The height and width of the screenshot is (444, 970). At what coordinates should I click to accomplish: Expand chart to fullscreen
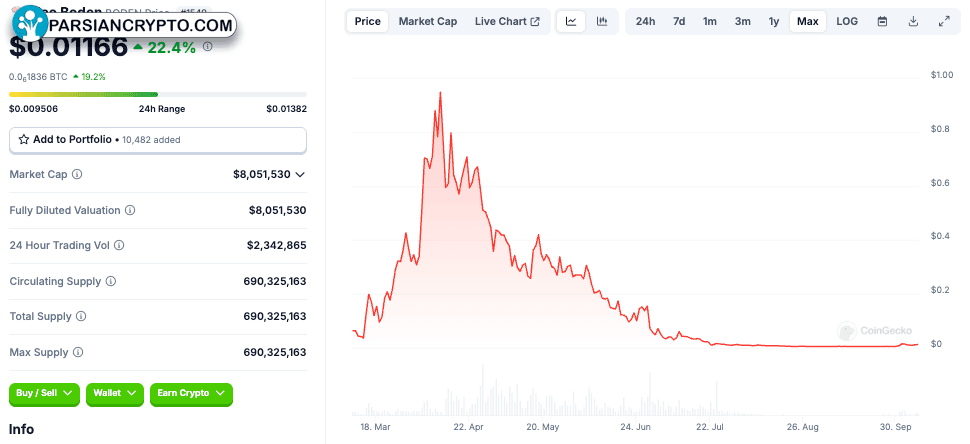tap(944, 22)
